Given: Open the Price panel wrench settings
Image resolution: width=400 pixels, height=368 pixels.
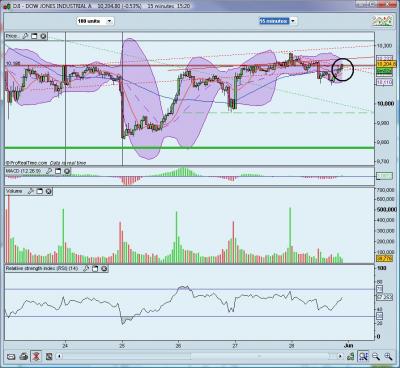Looking at the screenshot, I should 25,36.
